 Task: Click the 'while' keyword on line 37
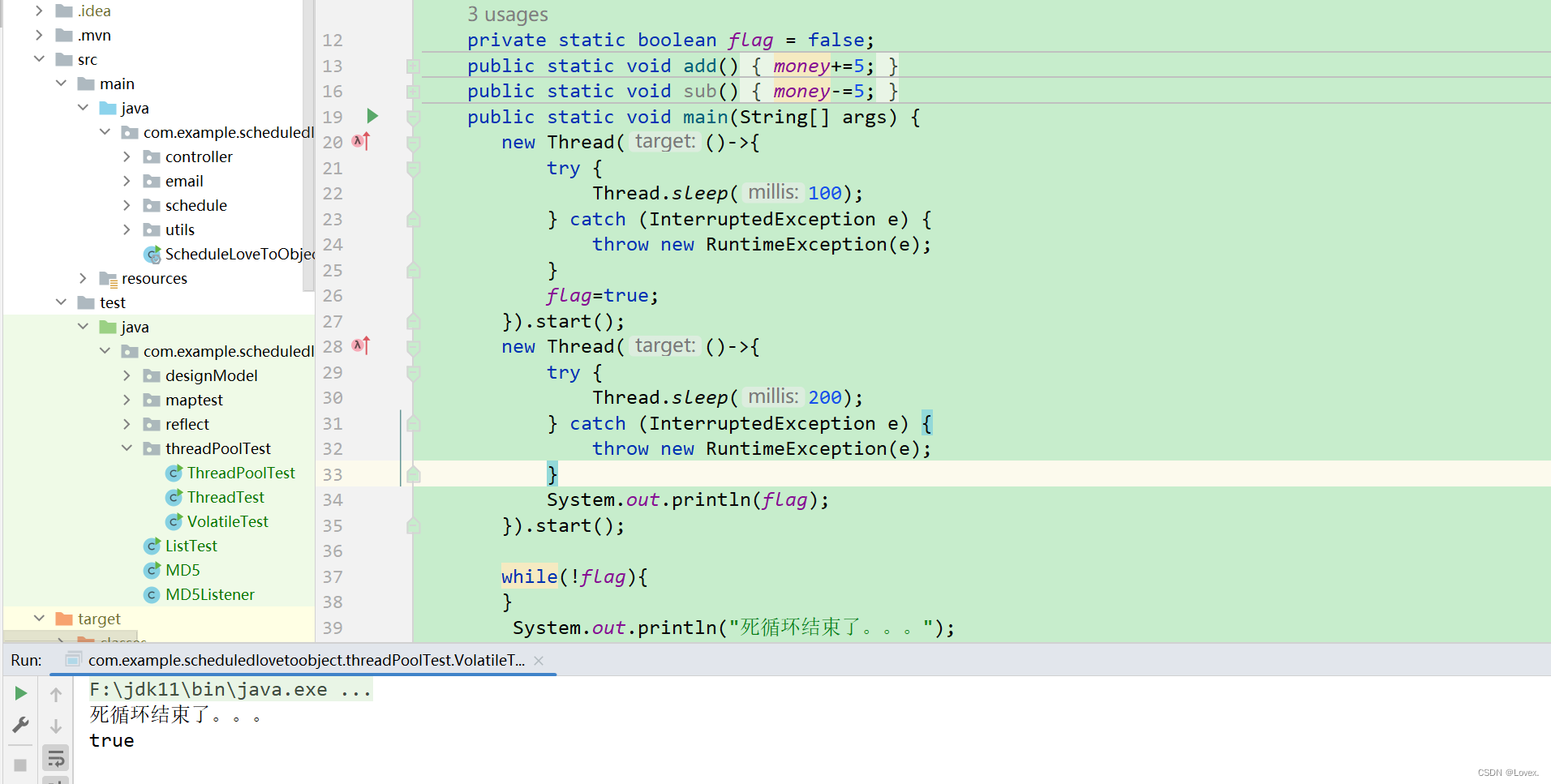[x=529, y=576]
